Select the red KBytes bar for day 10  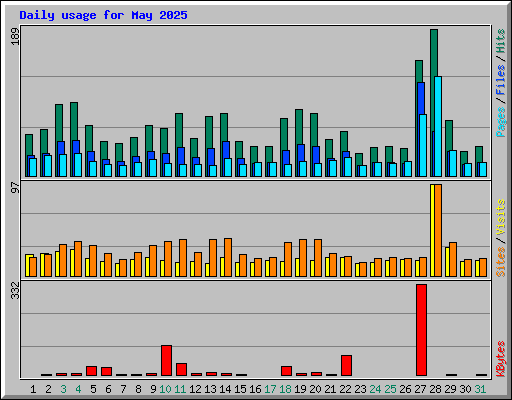[166, 361]
